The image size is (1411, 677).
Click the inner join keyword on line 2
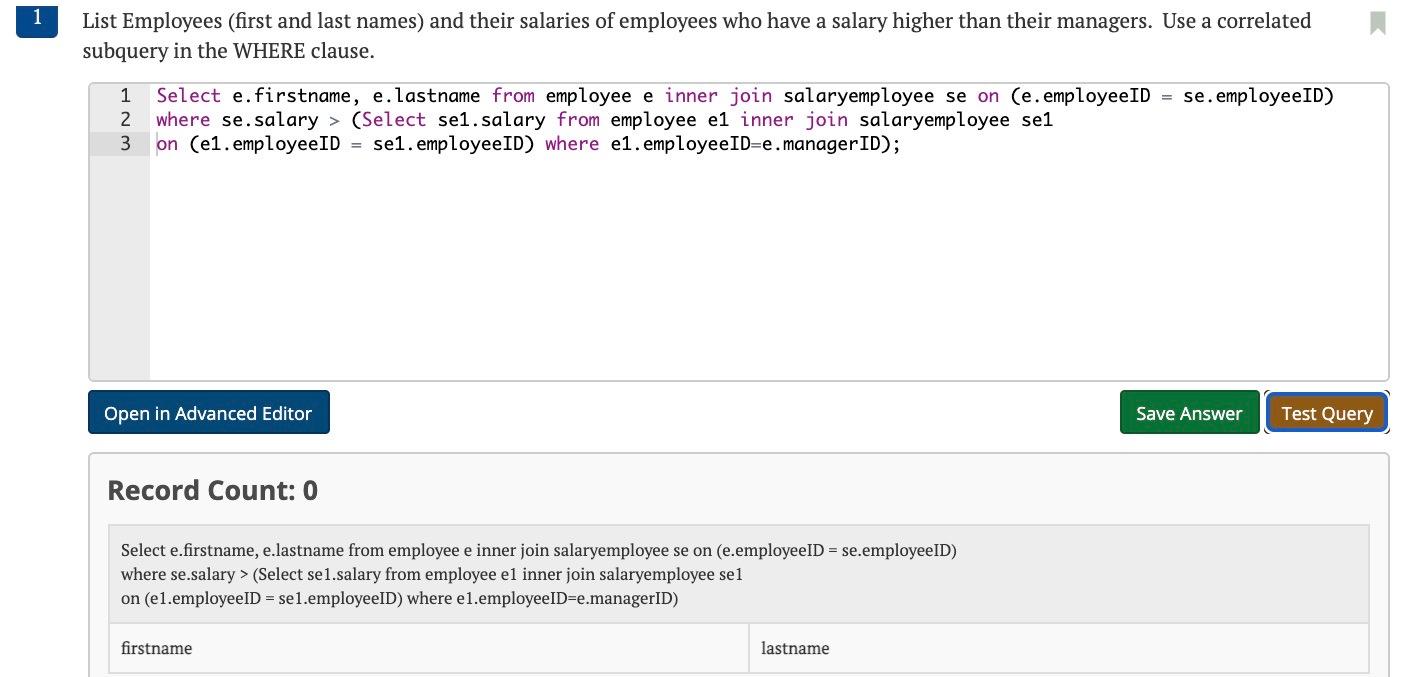pyautogui.click(x=793, y=119)
